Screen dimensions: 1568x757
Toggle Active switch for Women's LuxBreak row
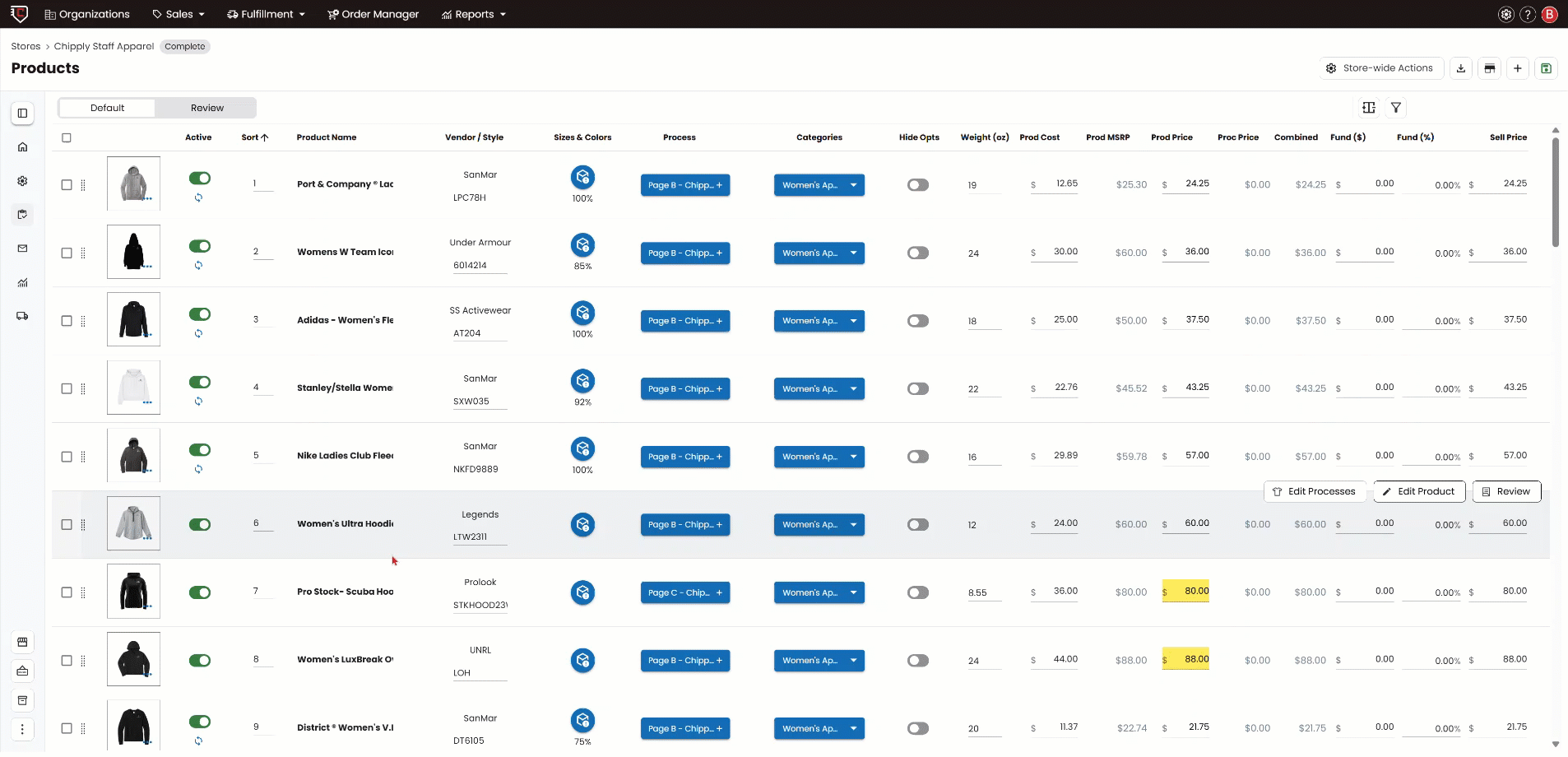coord(200,660)
